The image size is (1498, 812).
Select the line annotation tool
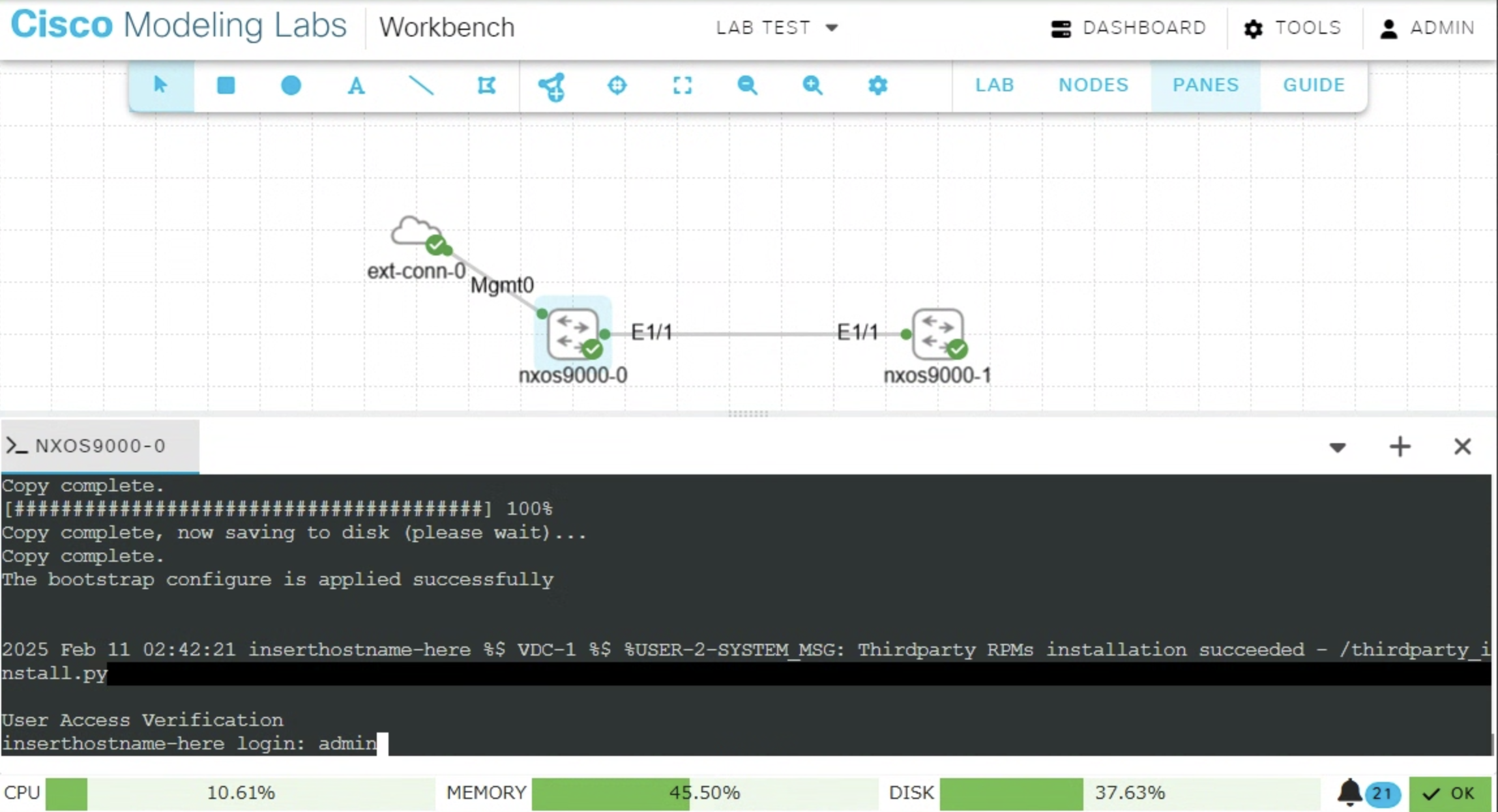pyautogui.click(x=421, y=85)
